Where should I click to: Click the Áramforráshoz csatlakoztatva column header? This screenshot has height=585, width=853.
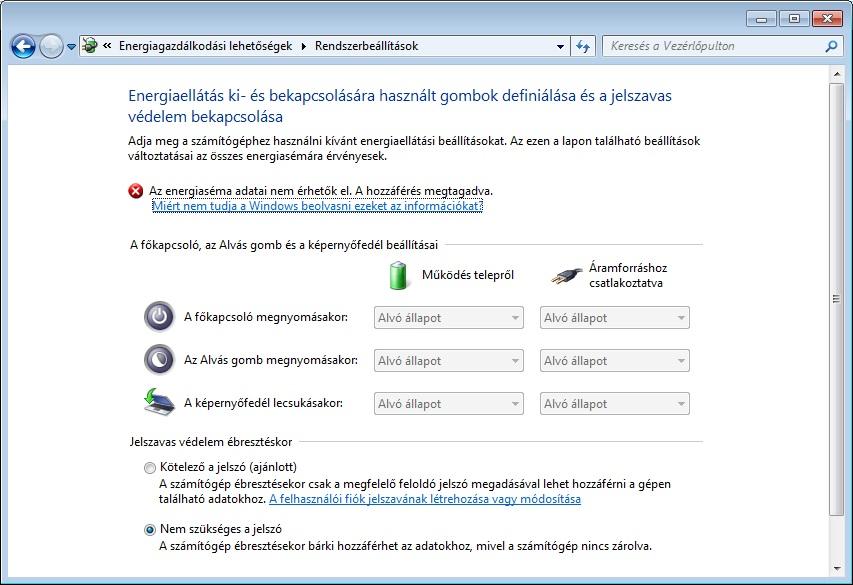click(628, 275)
